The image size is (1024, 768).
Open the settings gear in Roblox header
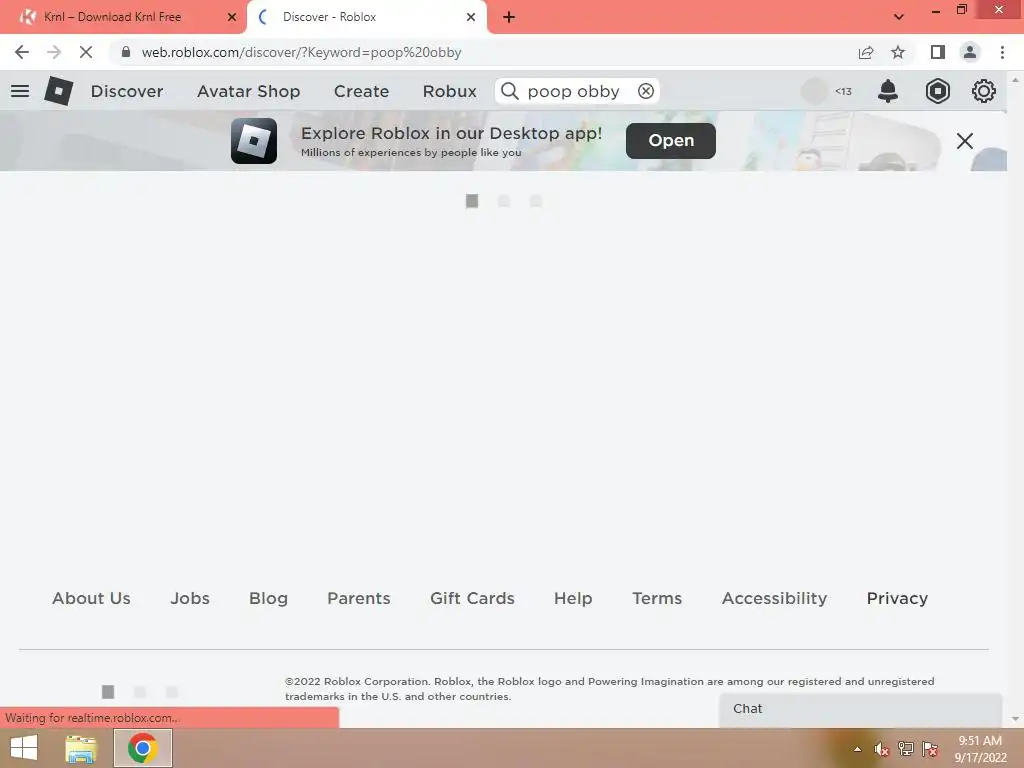coord(984,91)
